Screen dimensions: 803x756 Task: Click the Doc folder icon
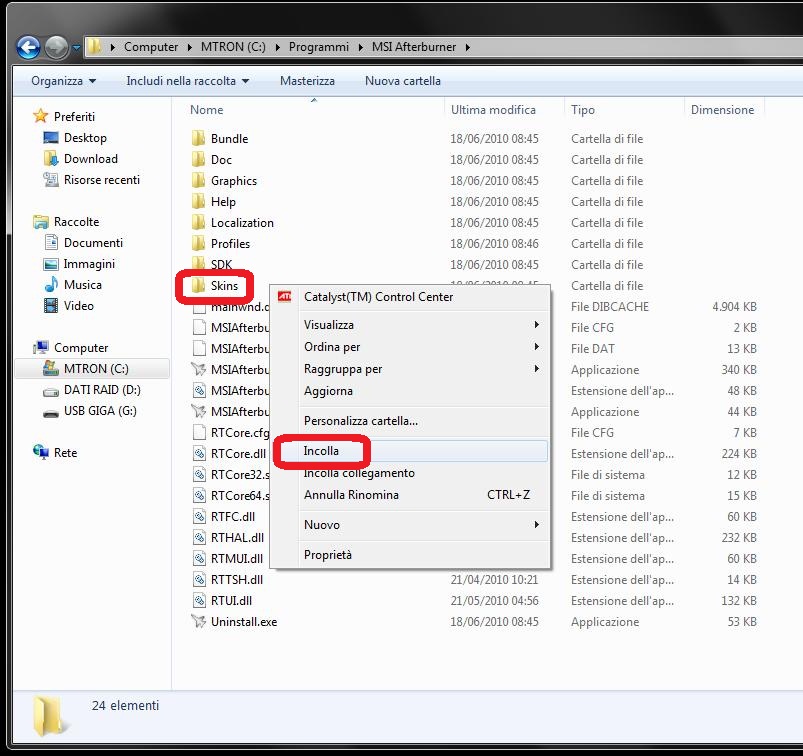click(198, 159)
